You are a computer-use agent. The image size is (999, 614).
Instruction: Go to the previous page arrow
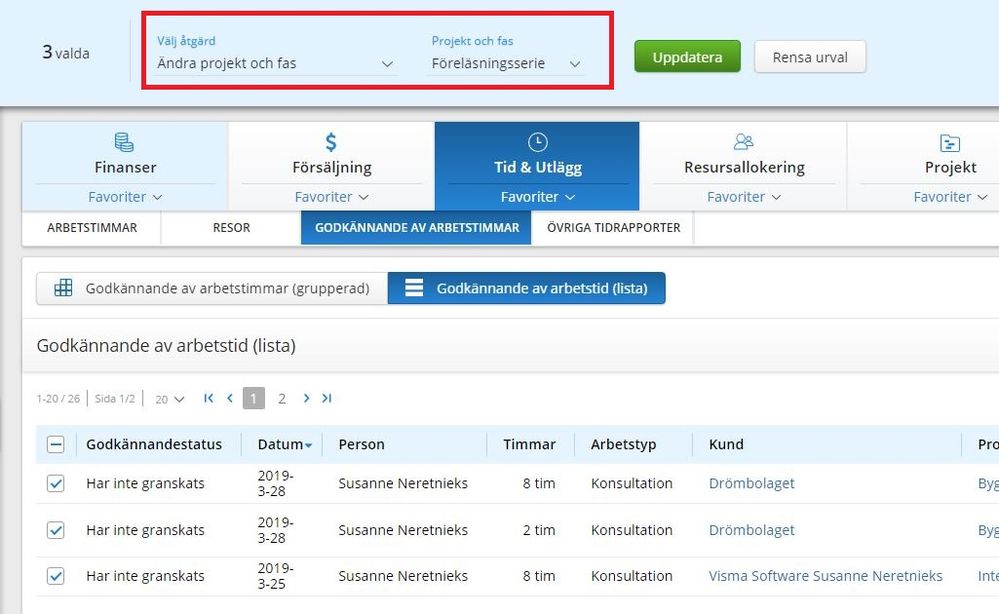tap(230, 398)
